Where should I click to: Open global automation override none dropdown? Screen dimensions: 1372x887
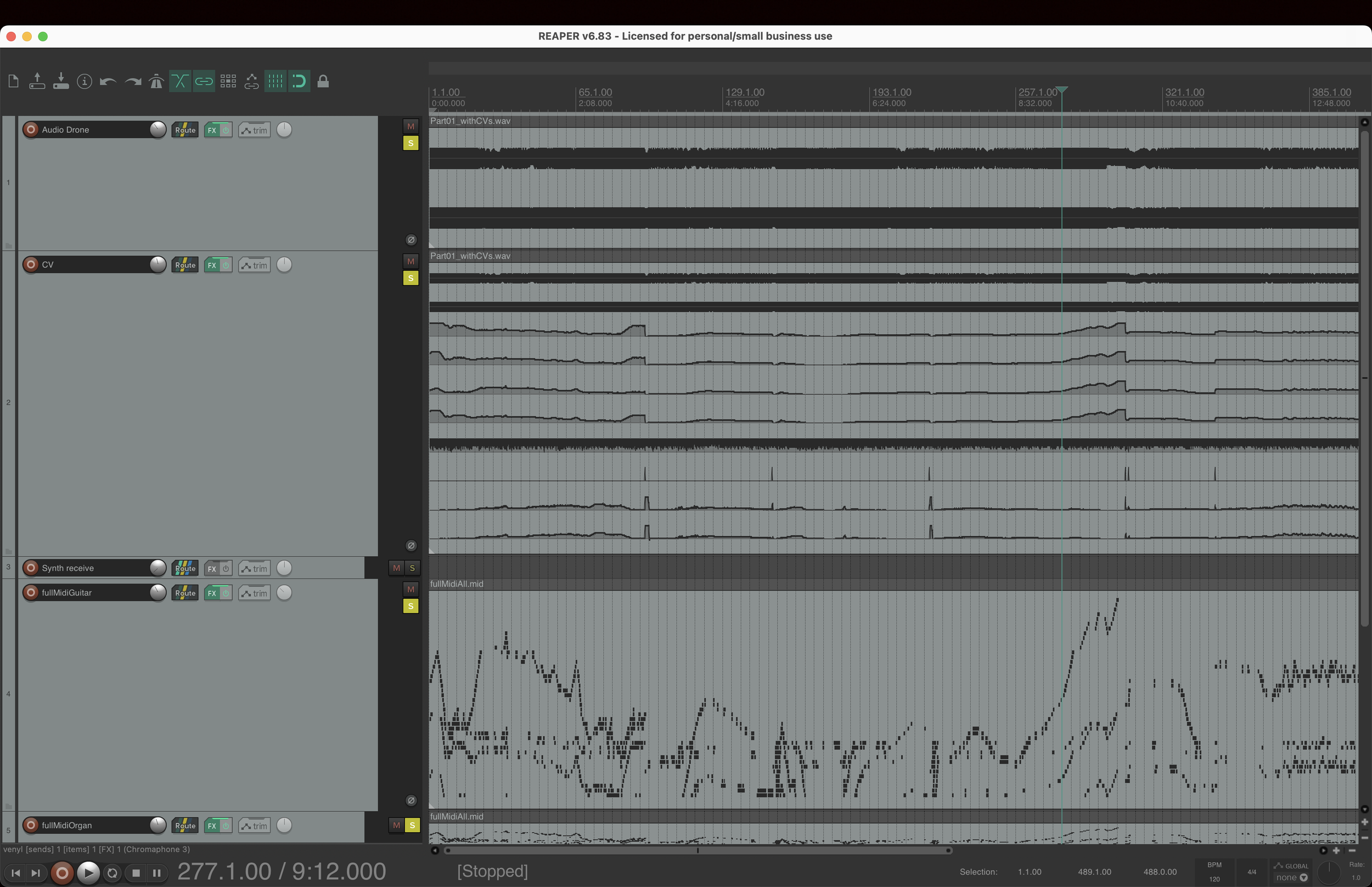[x=1291, y=877]
